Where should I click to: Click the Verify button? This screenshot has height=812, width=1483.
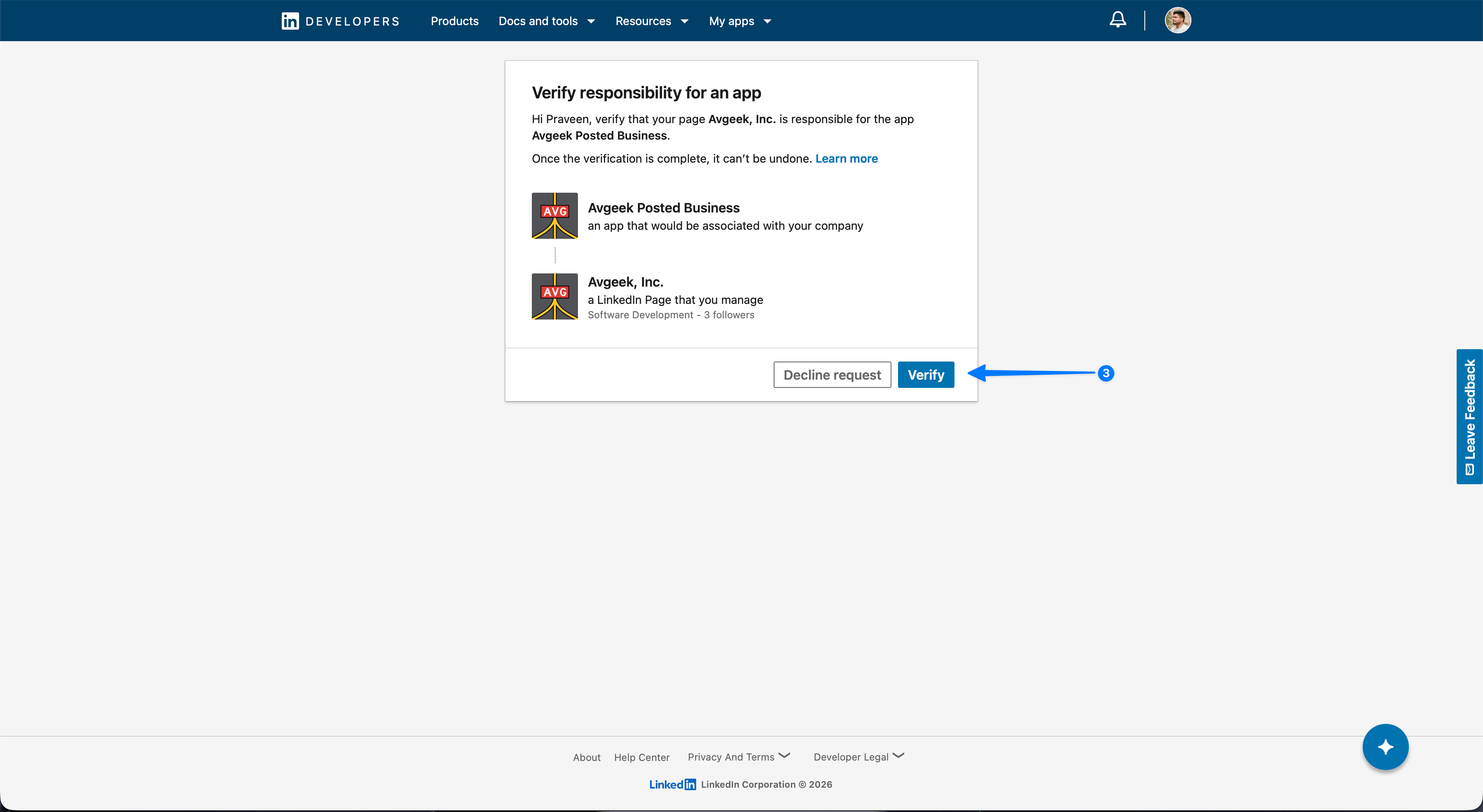[x=926, y=375]
